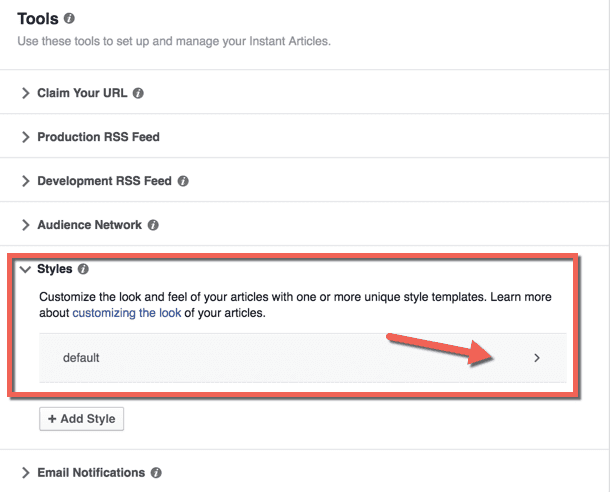Click the info icon beside Development RSS Feed
The image size is (610, 492).
(183, 181)
